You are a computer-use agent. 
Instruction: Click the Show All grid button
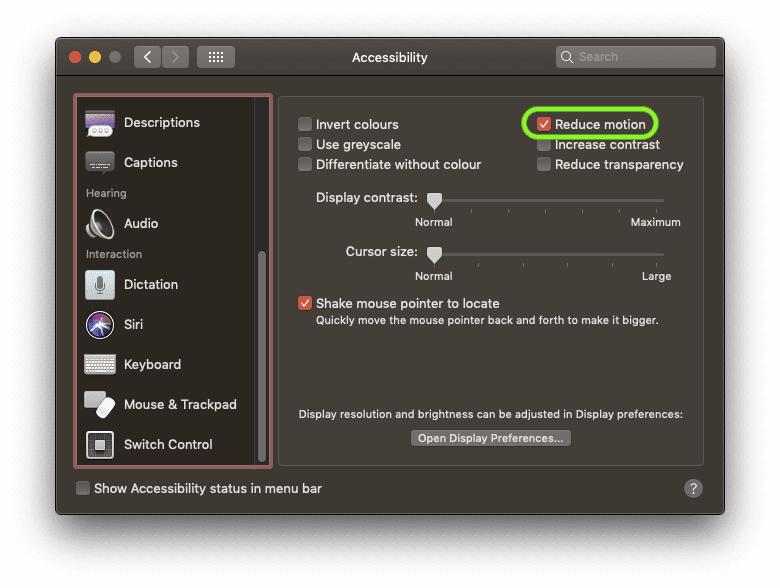click(216, 57)
